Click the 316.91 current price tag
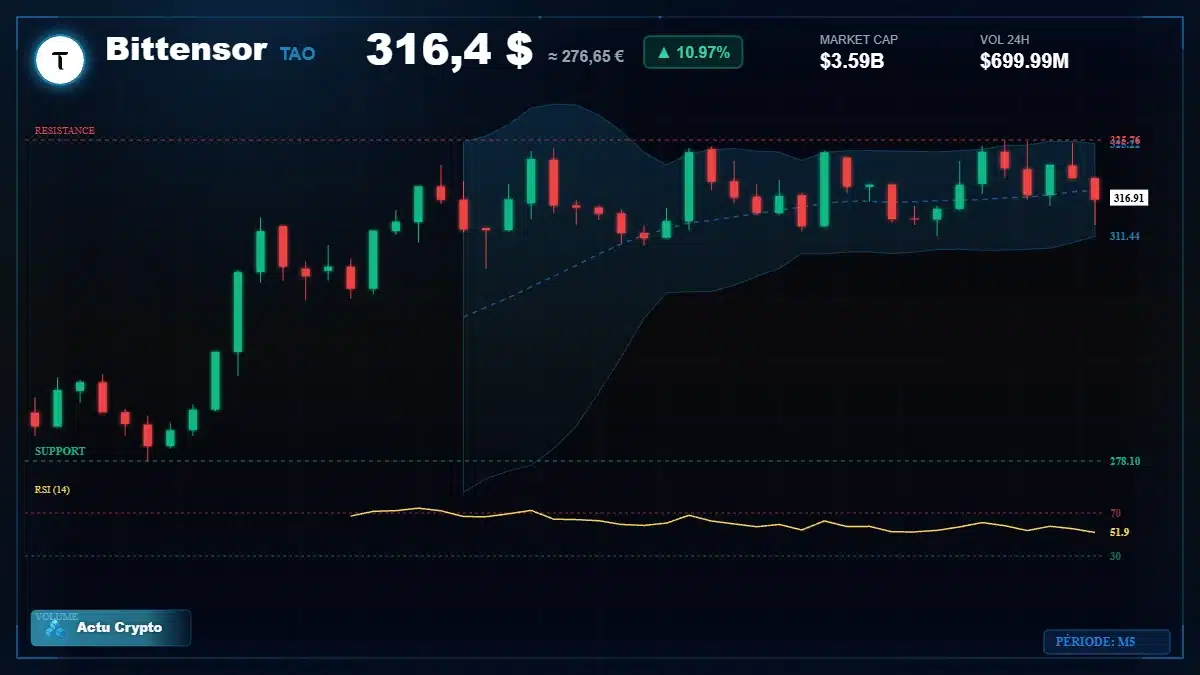The width and height of the screenshot is (1200, 675). coord(1129,198)
